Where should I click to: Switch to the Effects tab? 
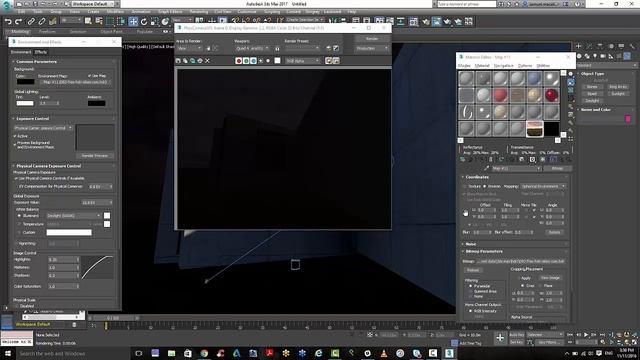[x=41, y=52]
